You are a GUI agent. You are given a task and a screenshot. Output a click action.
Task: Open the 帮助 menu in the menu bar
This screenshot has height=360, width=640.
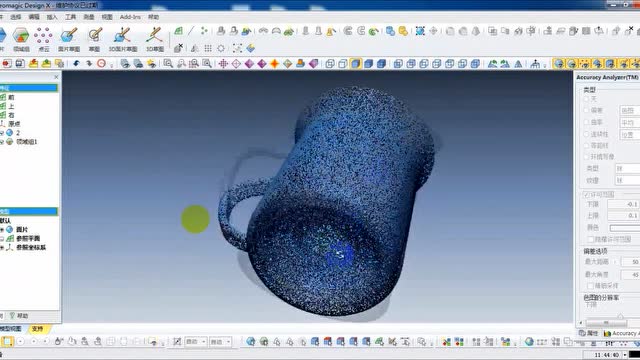click(x=153, y=17)
